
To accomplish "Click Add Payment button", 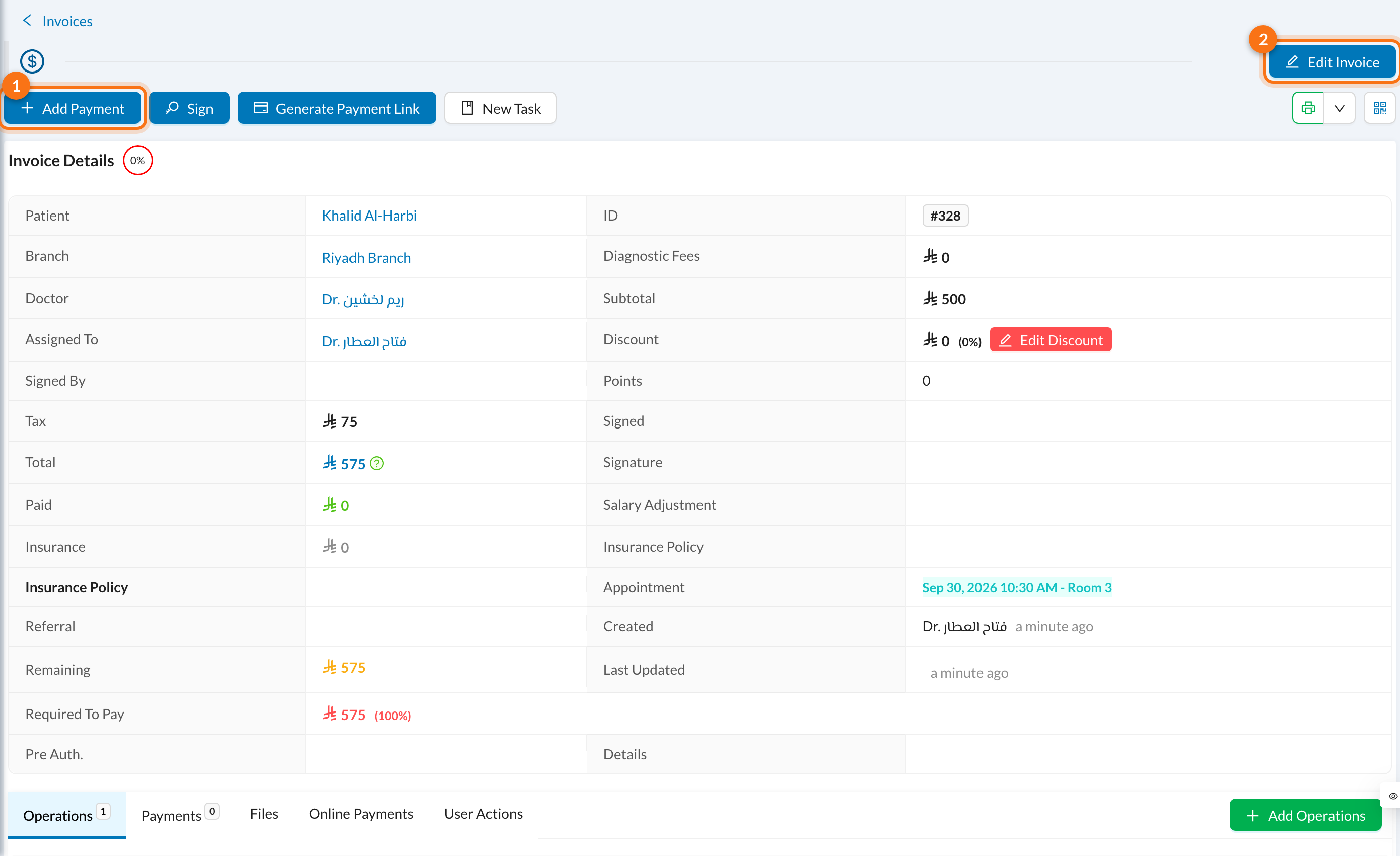I will 73,108.
